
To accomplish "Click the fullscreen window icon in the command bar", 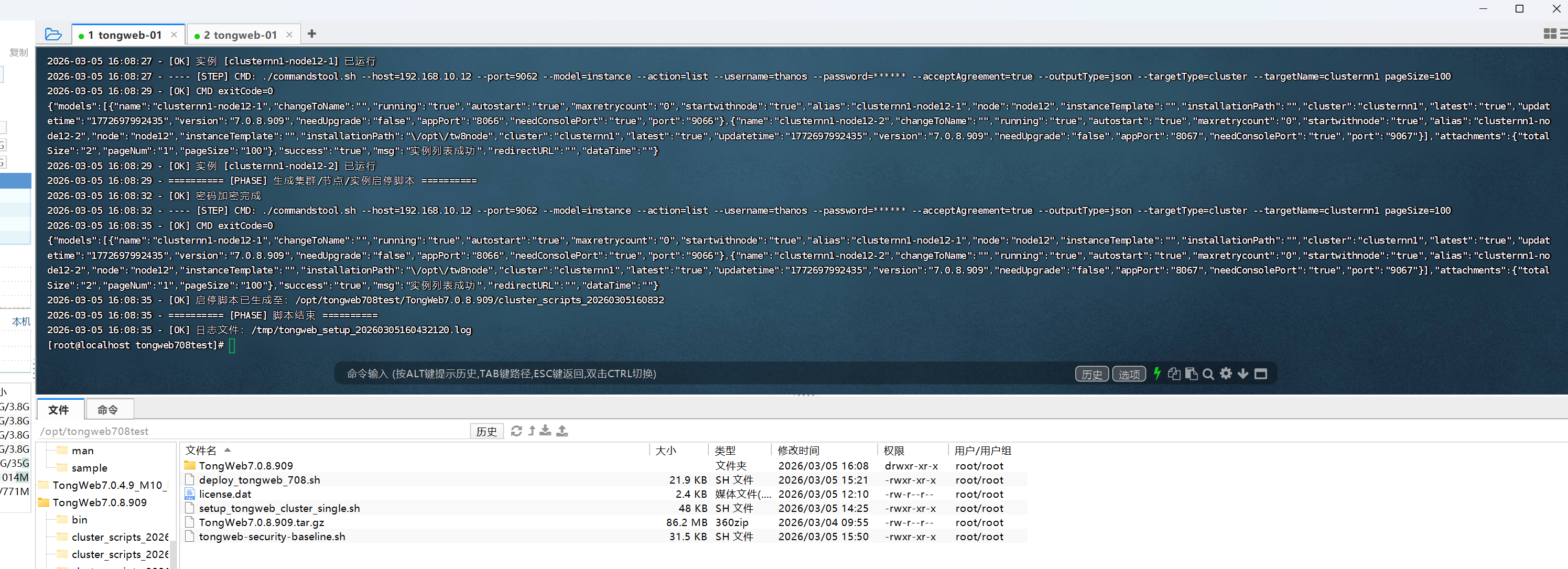I will (1261, 374).
